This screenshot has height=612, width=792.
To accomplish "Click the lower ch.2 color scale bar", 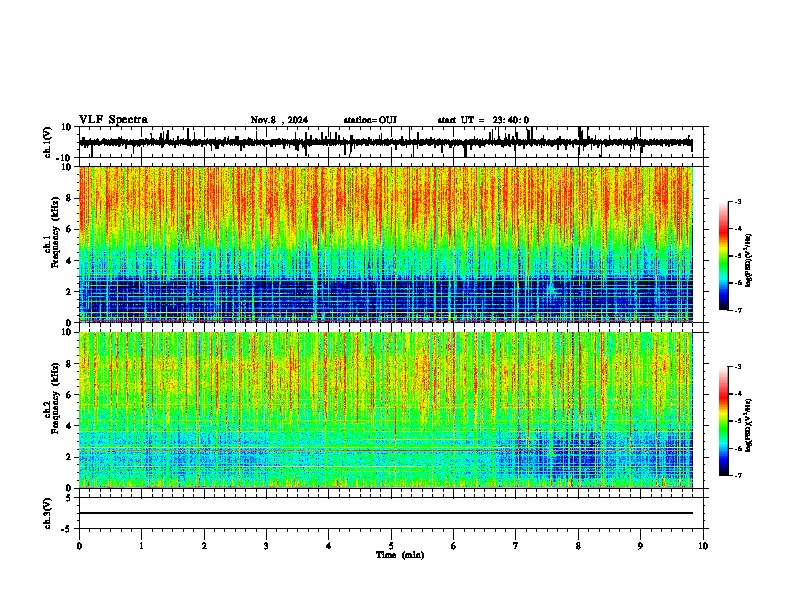I will pyautogui.click(x=724, y=421).
